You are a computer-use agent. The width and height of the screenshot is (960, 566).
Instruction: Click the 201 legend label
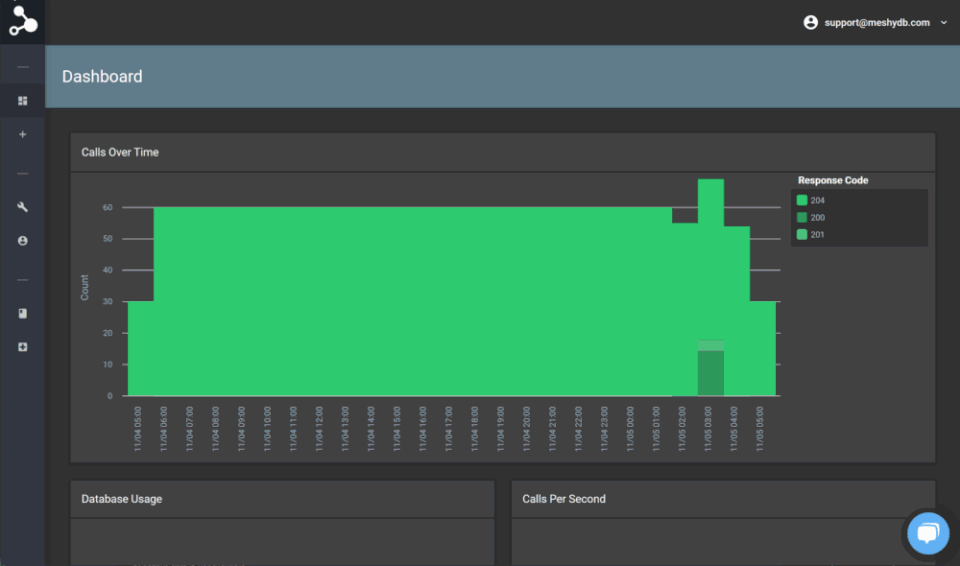point(817,235)
